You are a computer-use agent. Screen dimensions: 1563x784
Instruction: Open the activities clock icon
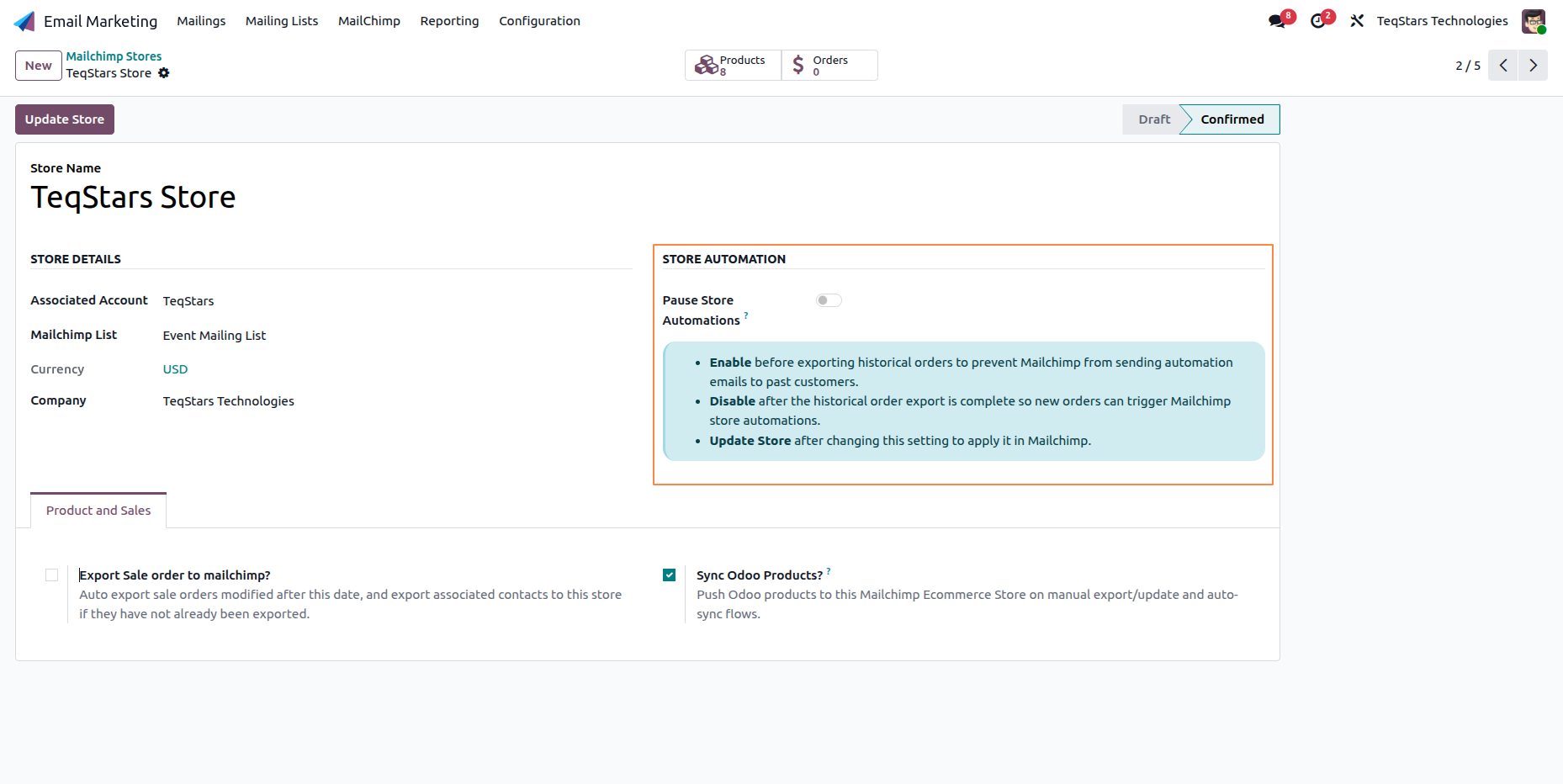(1317, 21)
